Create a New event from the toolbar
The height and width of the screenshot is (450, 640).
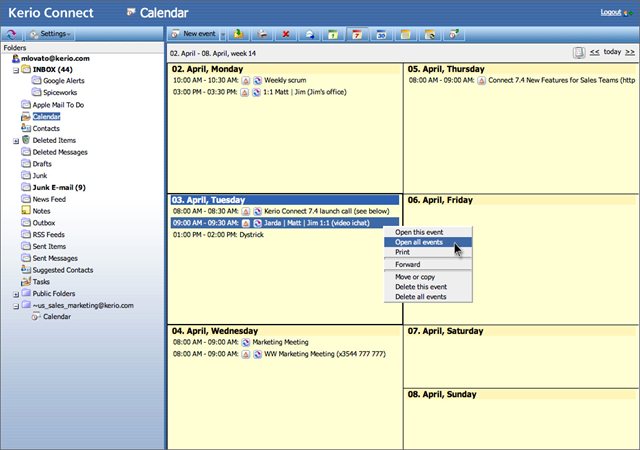coord(193,34)
